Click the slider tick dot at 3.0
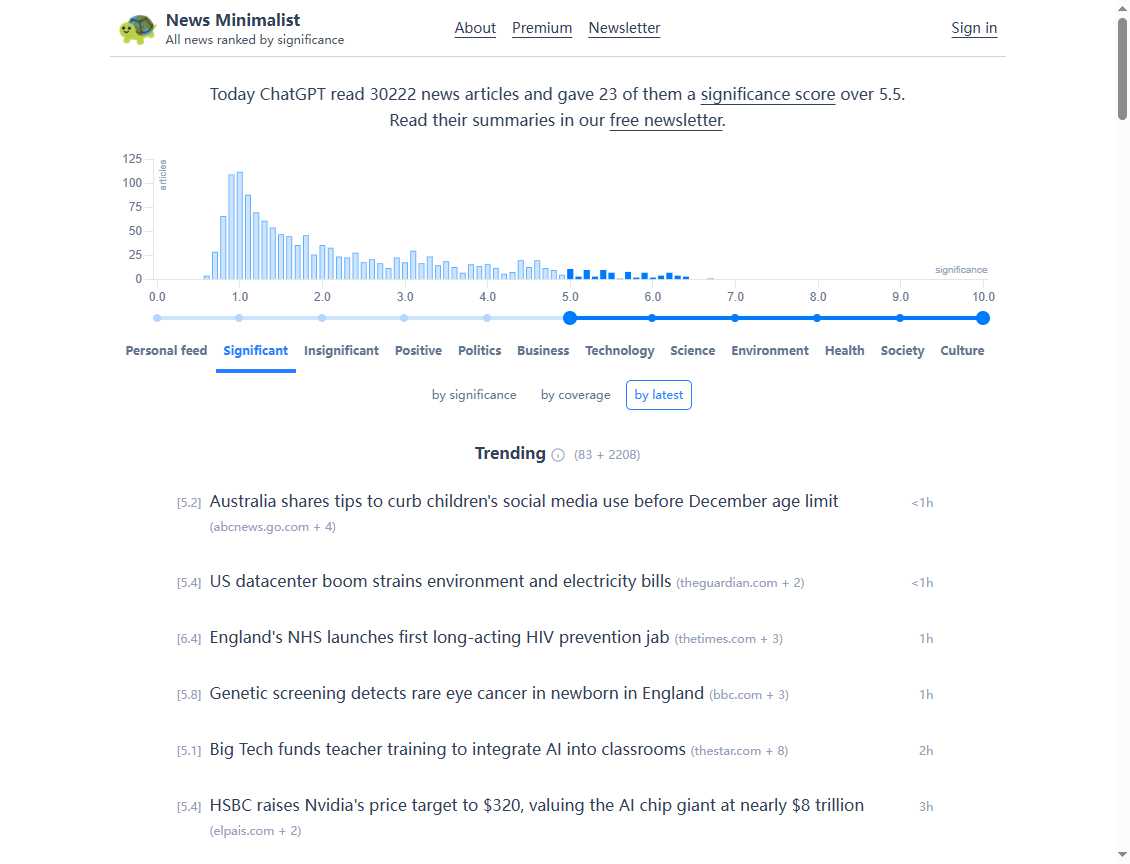This screenshot has height=864, width=1130. pos(404,318)
